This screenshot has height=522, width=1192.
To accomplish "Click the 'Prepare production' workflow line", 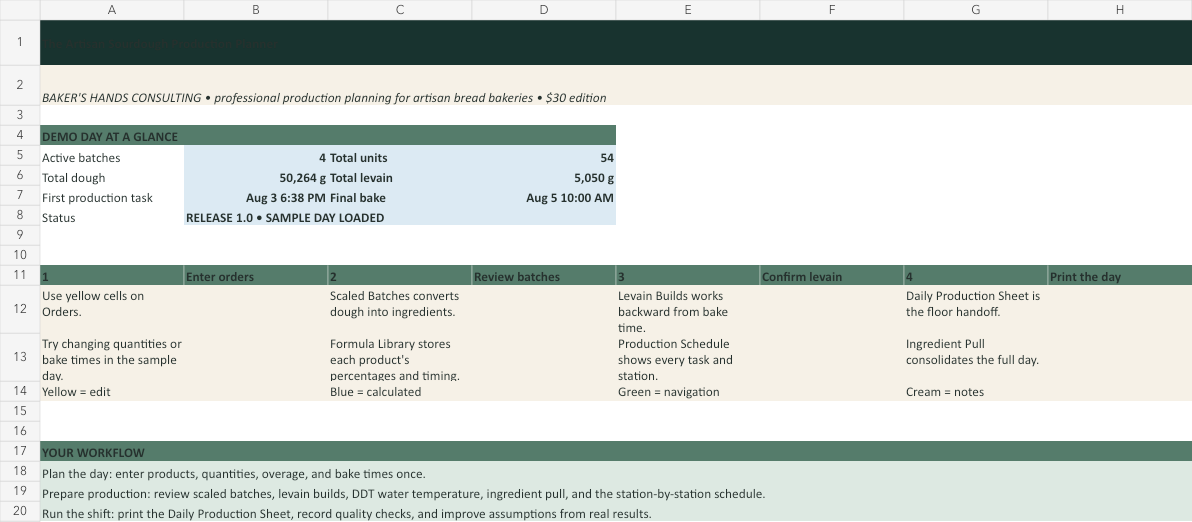I will click(616, 493).
